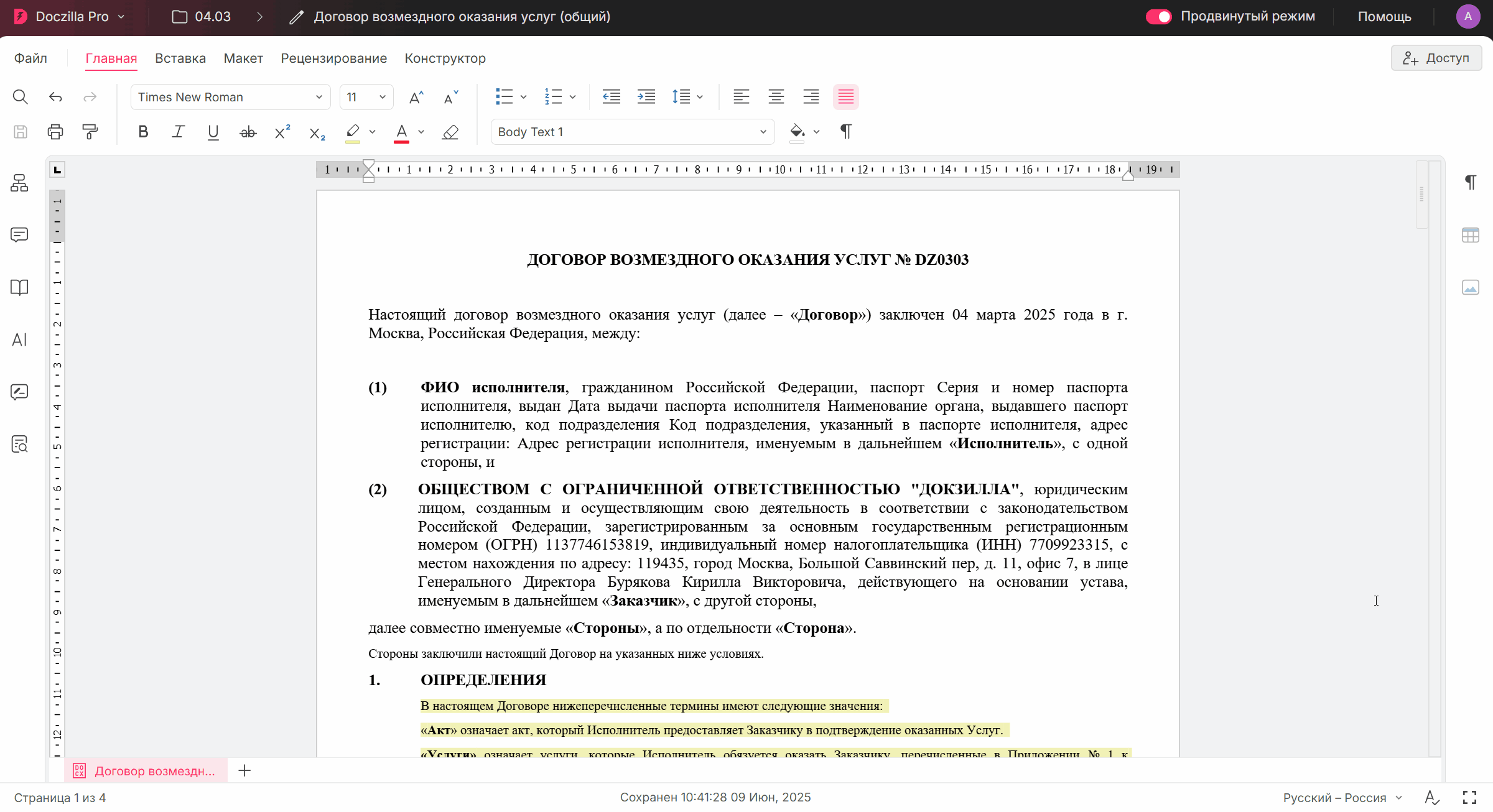Screen dimensions: 1493x812
Task: Switch to the Рецензирование tab
Action: pyautogui.click(x=333, y=58)
